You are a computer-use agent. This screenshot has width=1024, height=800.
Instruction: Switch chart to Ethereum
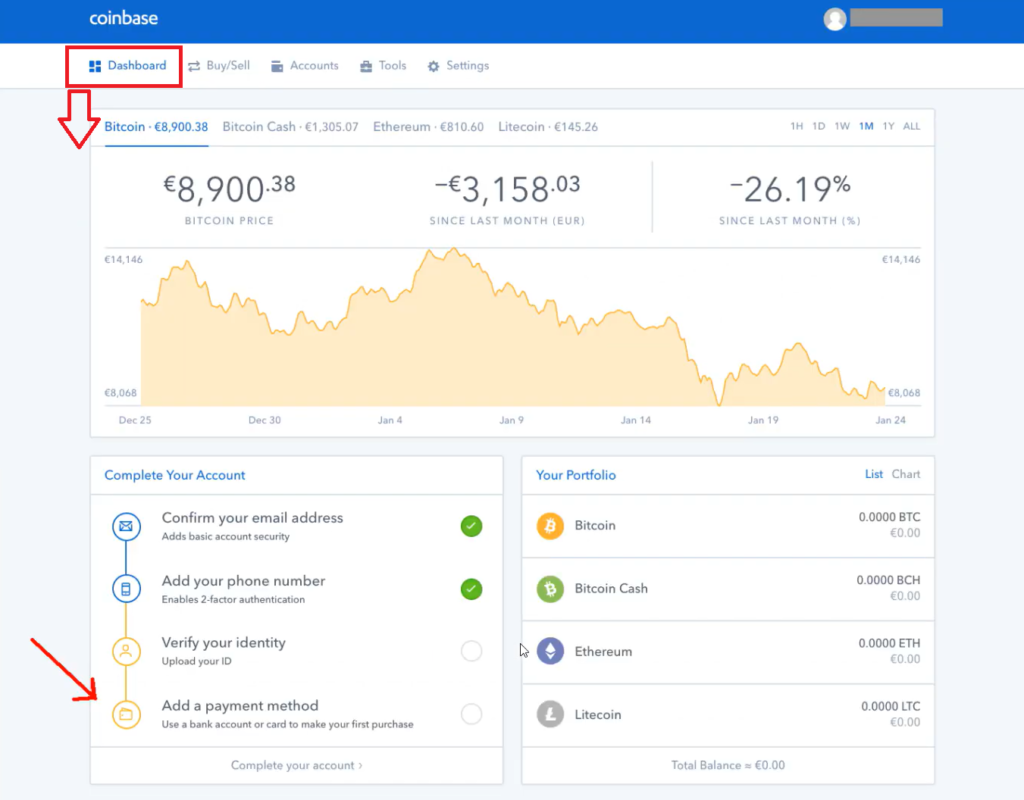point(428,127)
